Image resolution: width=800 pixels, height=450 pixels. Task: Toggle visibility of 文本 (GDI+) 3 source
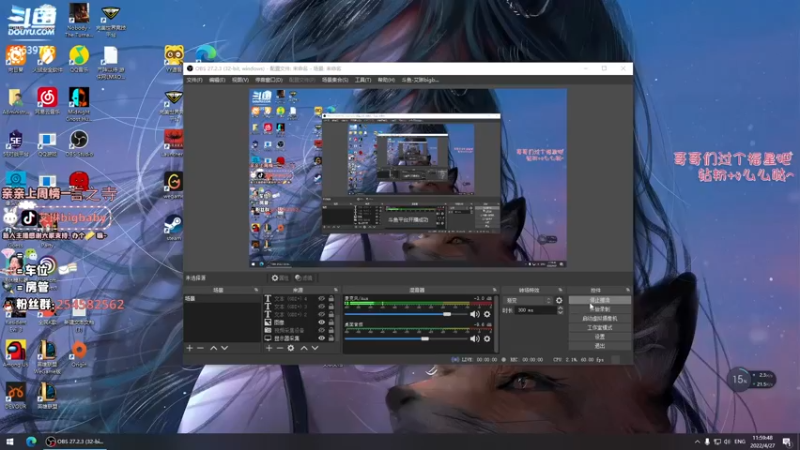coord(321,307)
